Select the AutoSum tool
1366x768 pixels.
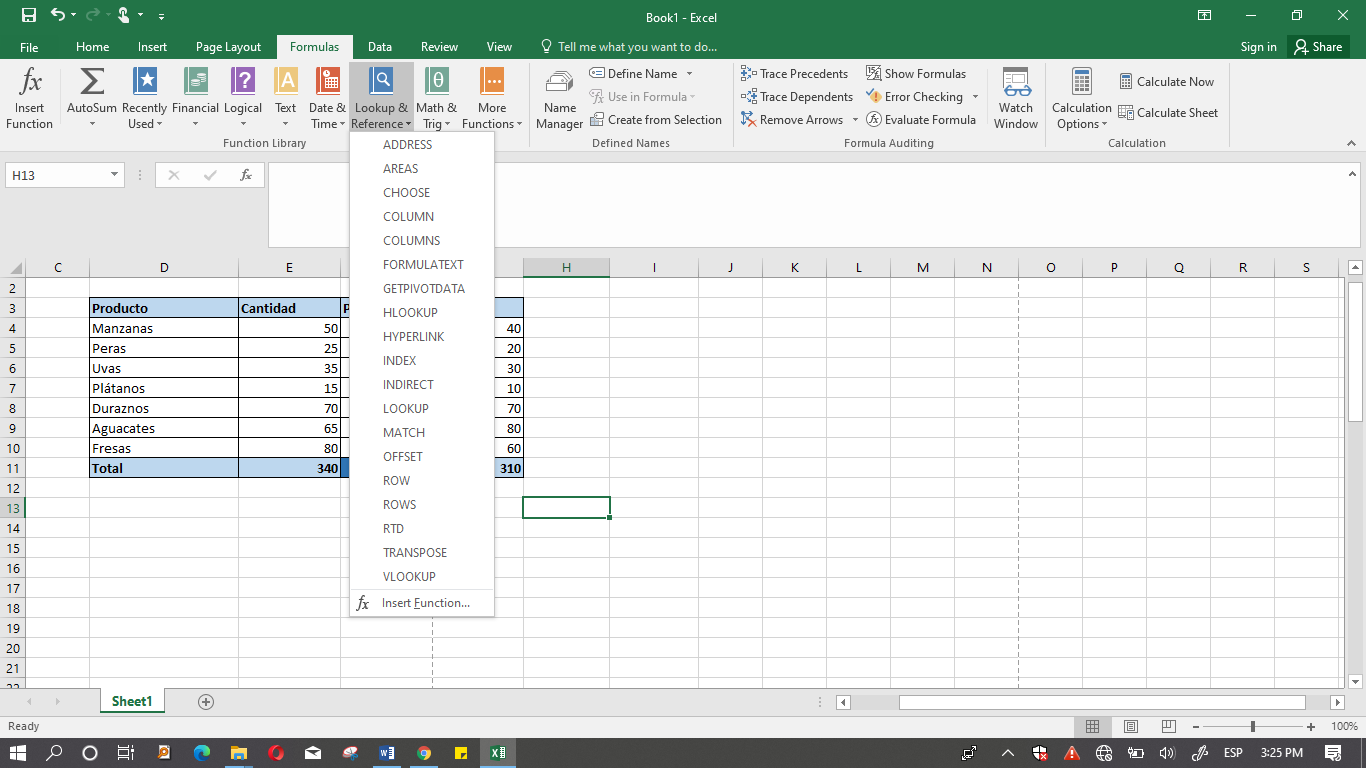[92, 97]
